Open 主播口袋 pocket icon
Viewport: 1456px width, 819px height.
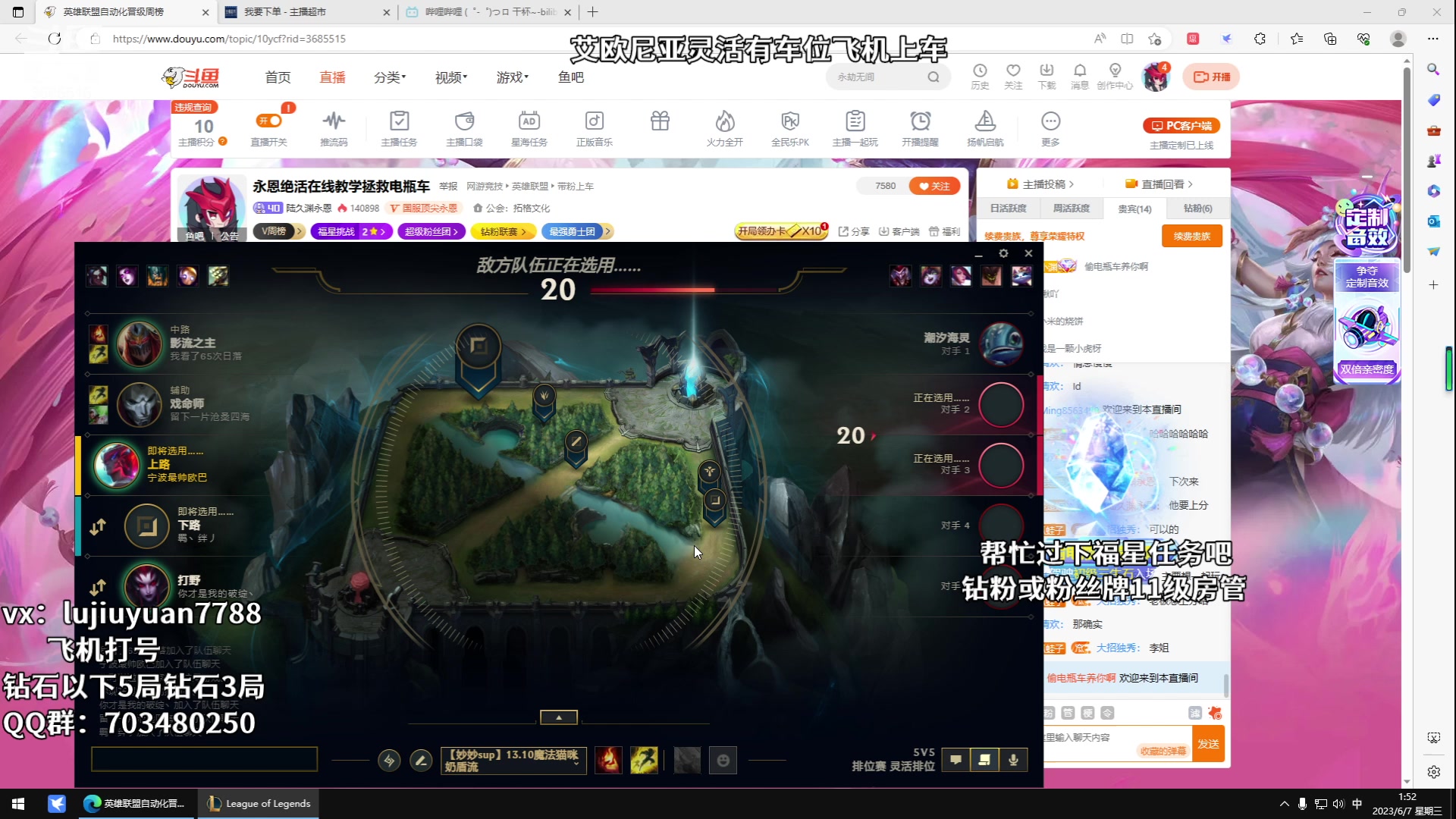[x=464, y=127]
